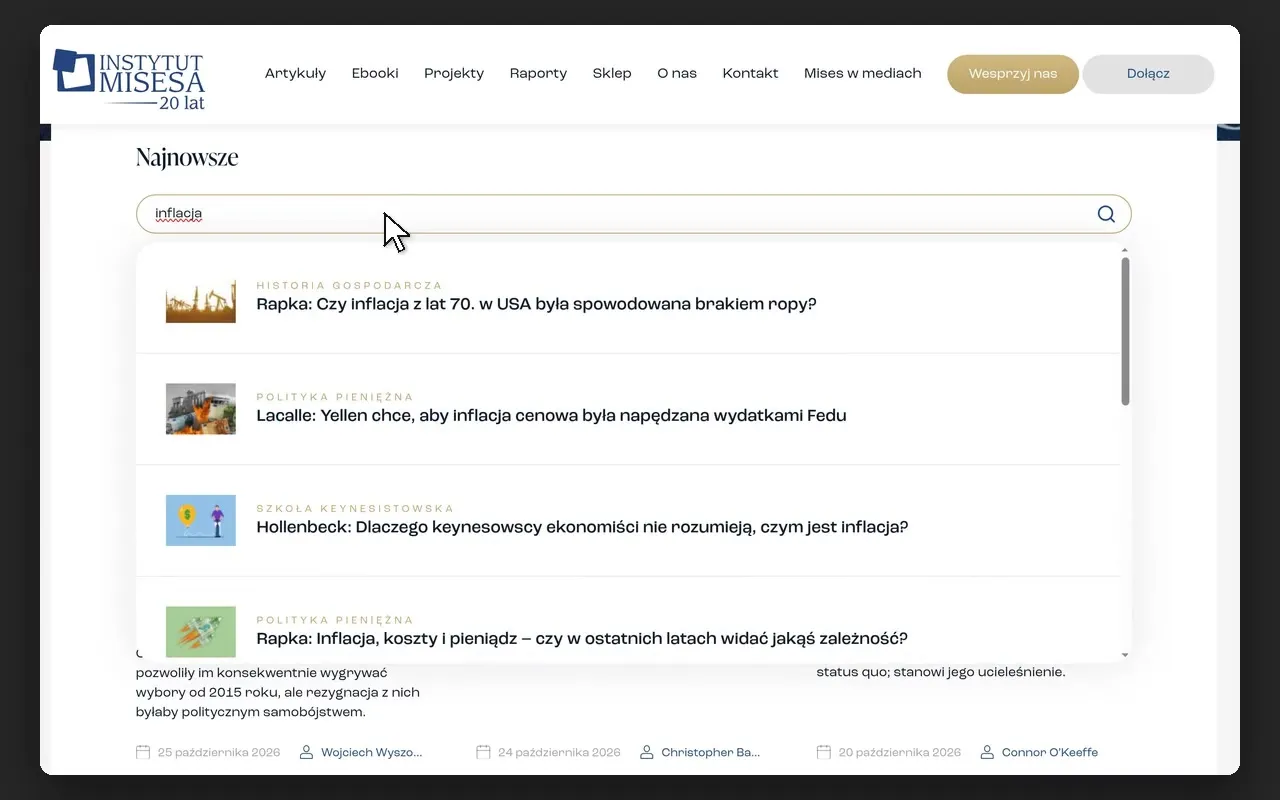
Task: Click person icon next to Connor O'Keeffe
Action: coord(988,752)
